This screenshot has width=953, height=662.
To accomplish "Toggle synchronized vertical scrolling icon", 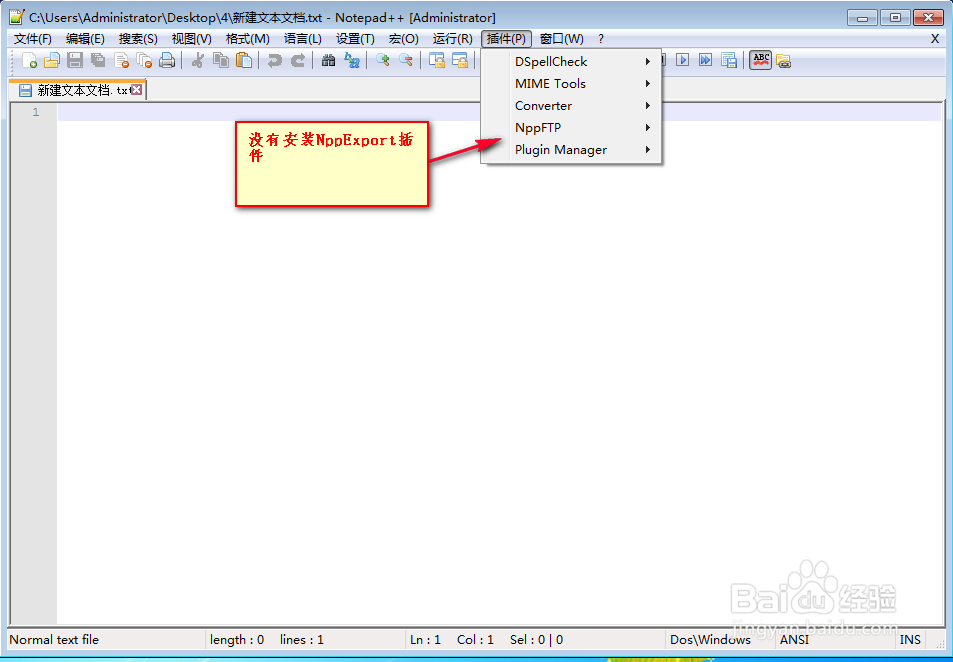I will tap(437, 60).
